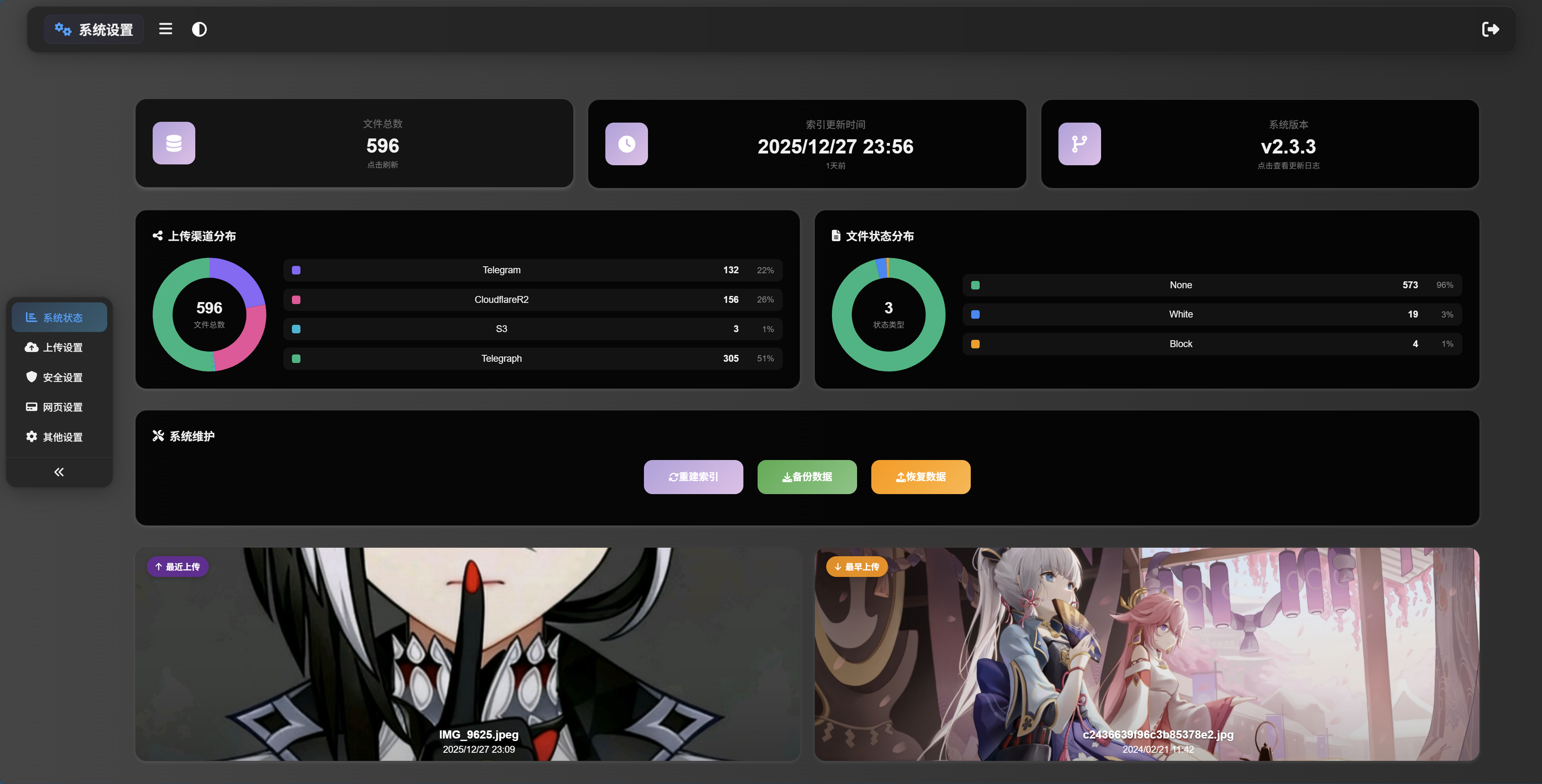Open the hamburger menu in the top bar
Viewport: 1542px width, 784px height.
(165, 29)
